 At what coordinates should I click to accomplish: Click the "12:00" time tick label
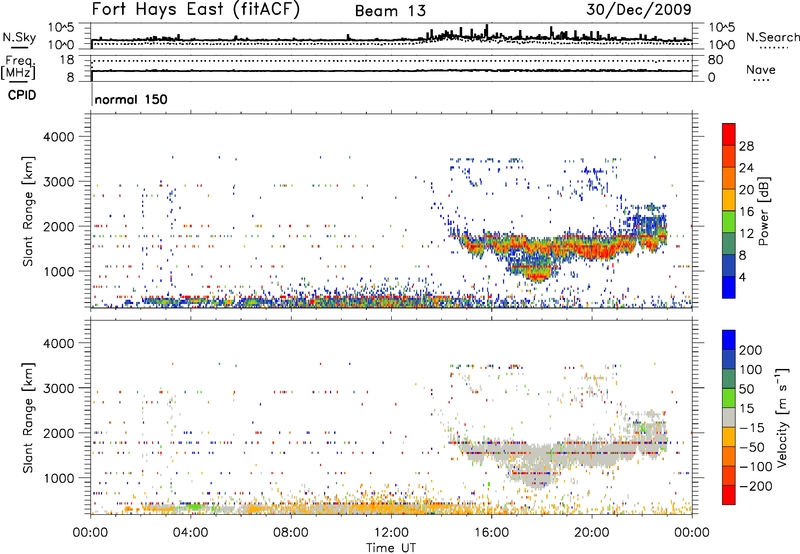391,533
